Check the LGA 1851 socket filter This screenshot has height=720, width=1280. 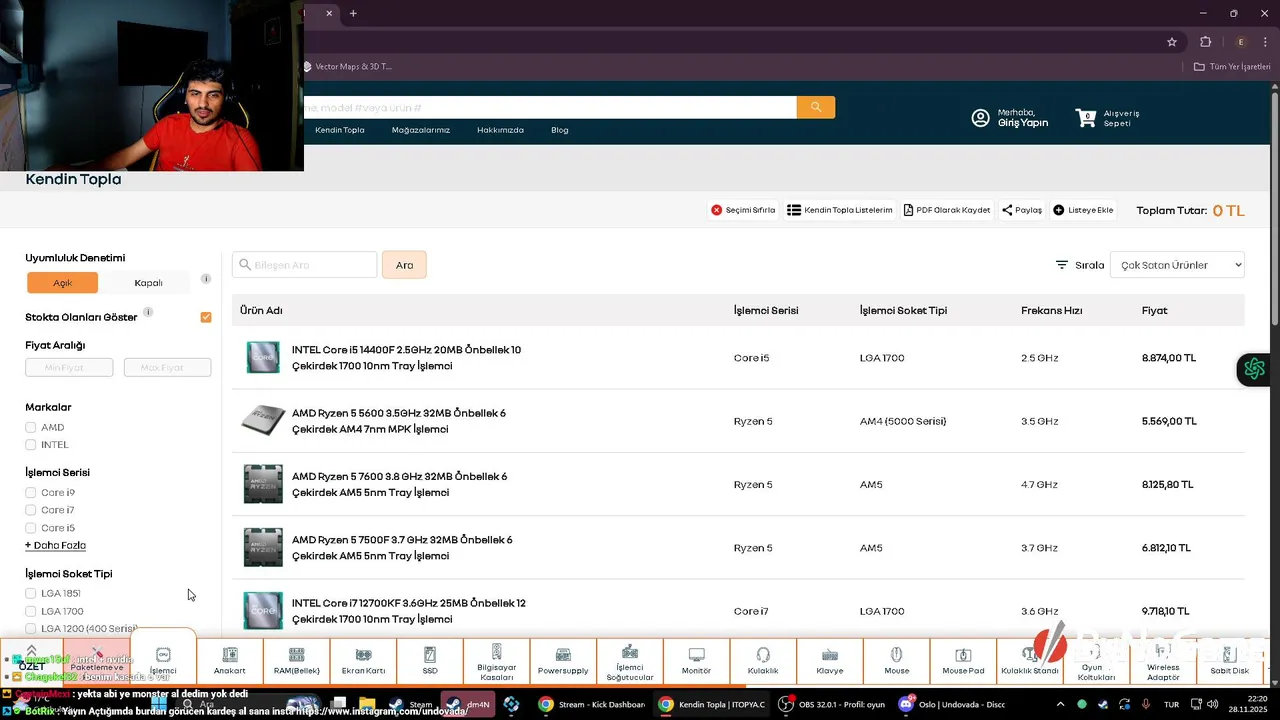[x=31, y=593]
